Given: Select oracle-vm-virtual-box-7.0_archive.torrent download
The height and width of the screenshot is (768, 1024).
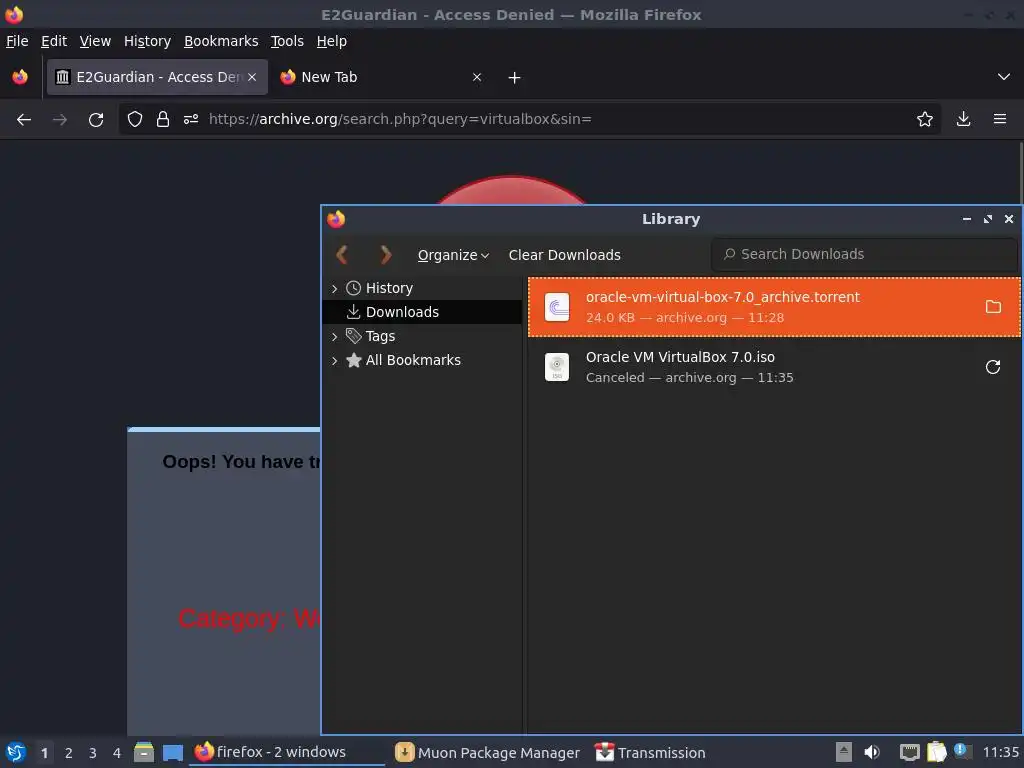Looking at the screenshot, I should coord(774,307).
